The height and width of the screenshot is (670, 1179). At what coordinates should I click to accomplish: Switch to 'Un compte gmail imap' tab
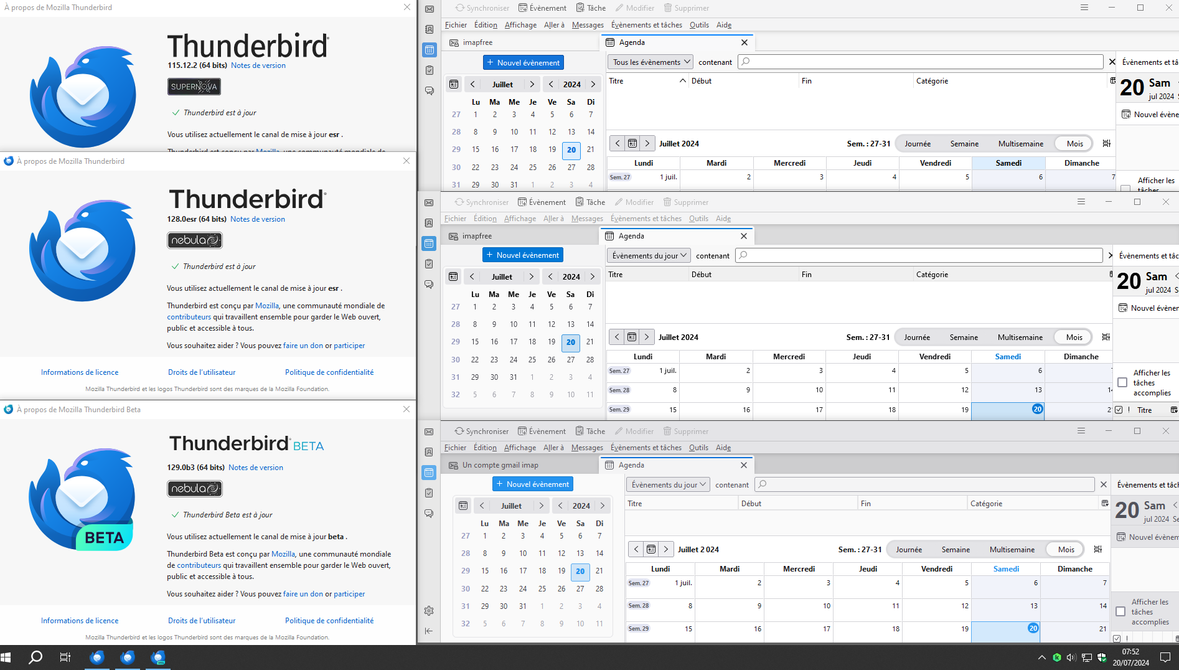499,465
